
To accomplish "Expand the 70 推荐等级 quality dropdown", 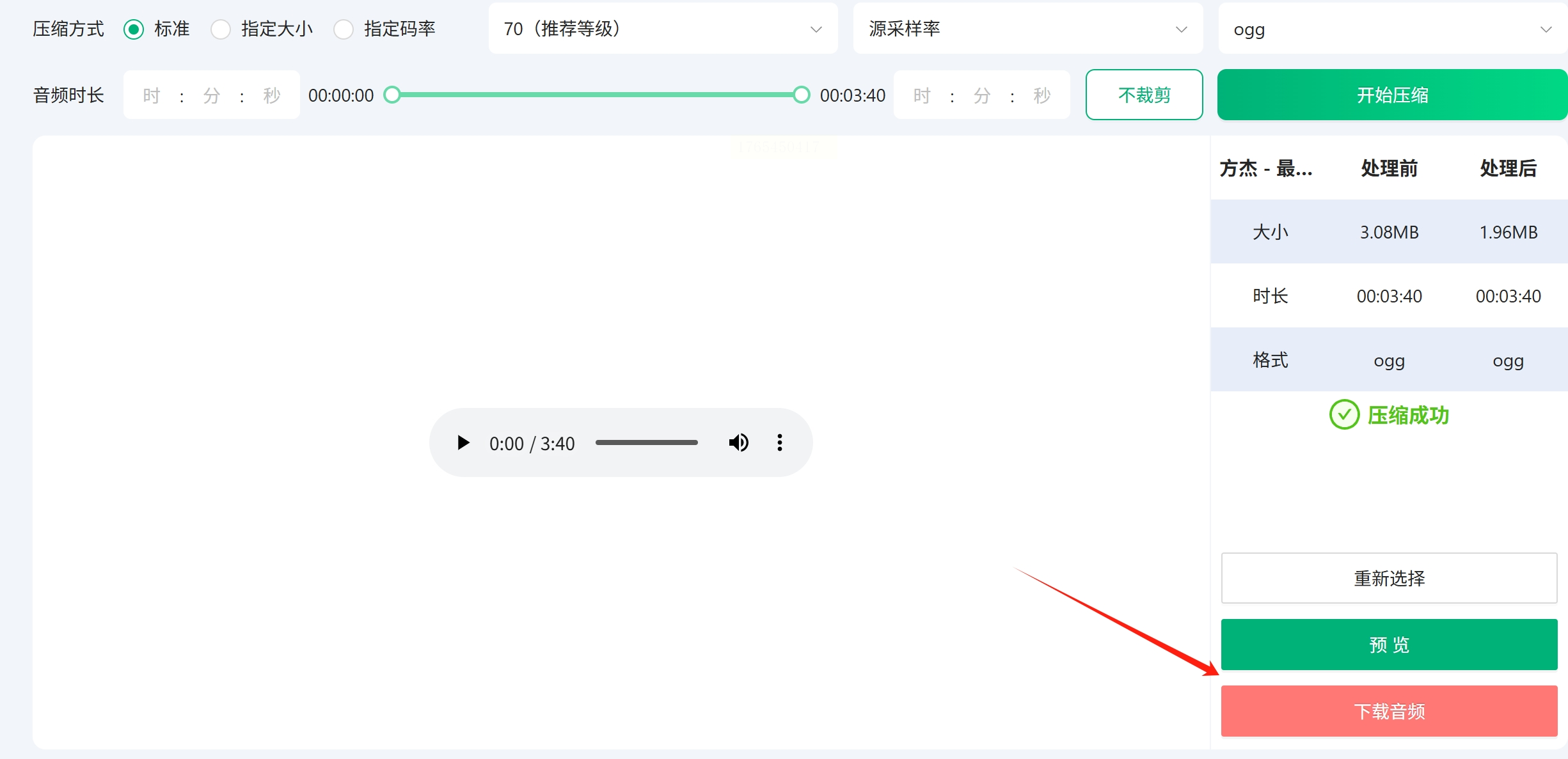I will pos(662,29).
